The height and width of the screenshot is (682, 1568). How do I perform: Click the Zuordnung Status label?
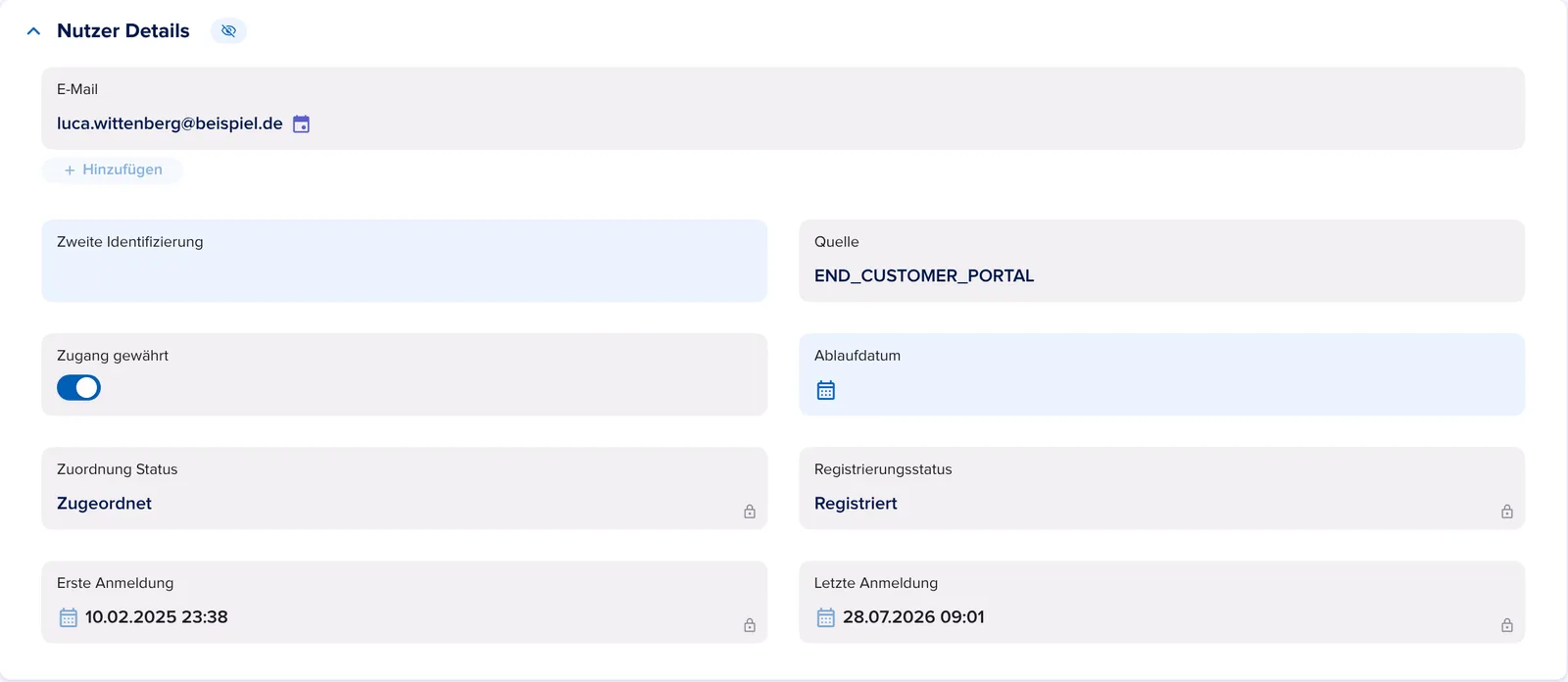[118, 469]
